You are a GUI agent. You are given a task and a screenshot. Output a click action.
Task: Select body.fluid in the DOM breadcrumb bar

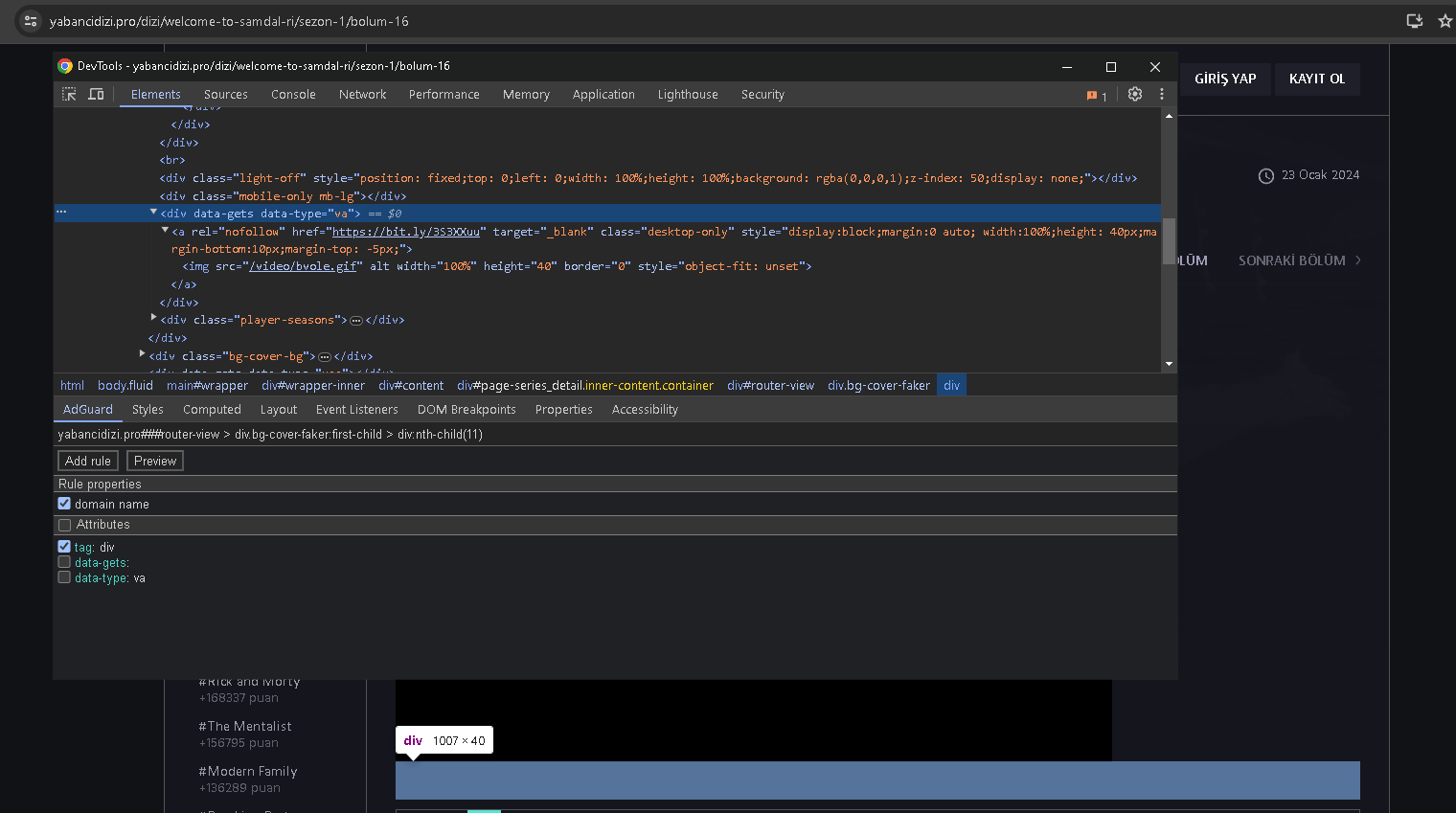pyautogui.click(x=125, y=385)
